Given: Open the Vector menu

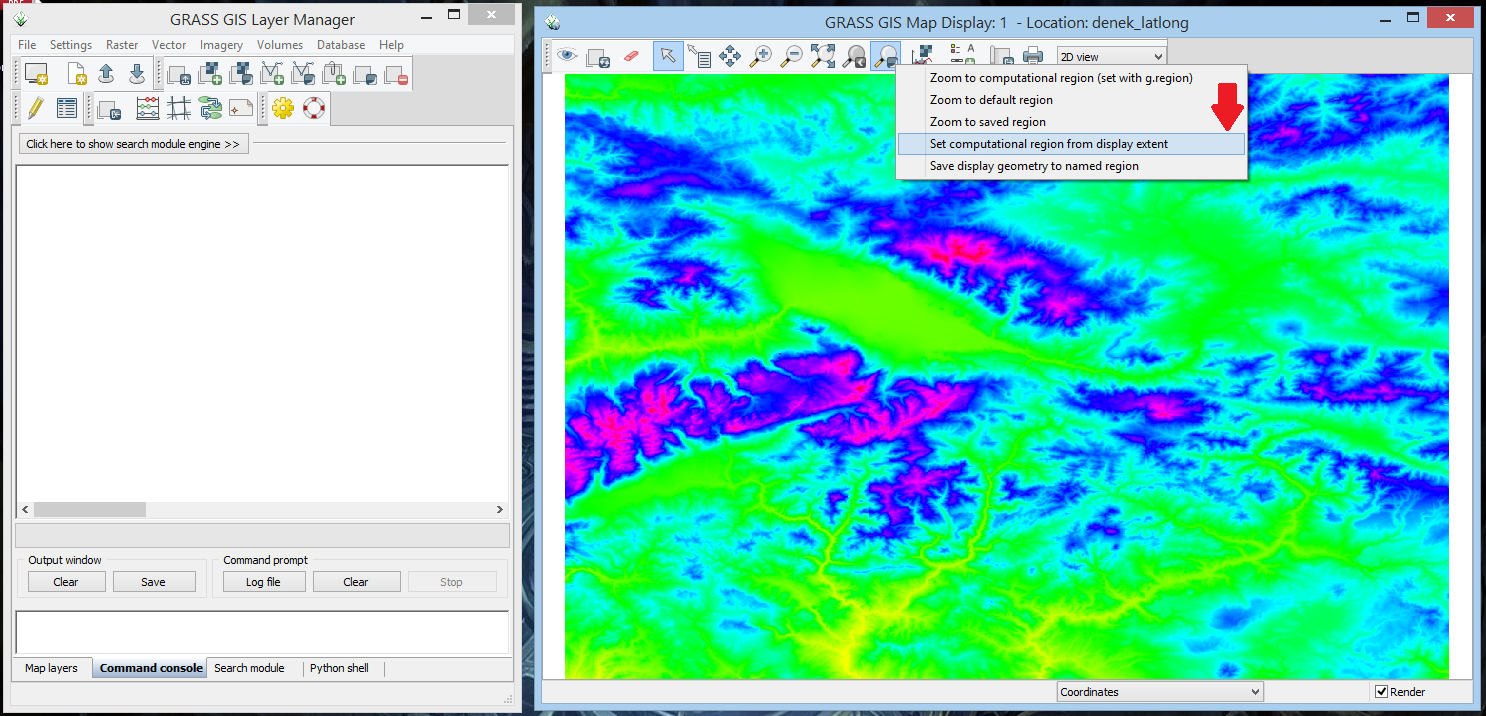Looking at the screenshot, I should coord(169,45).
